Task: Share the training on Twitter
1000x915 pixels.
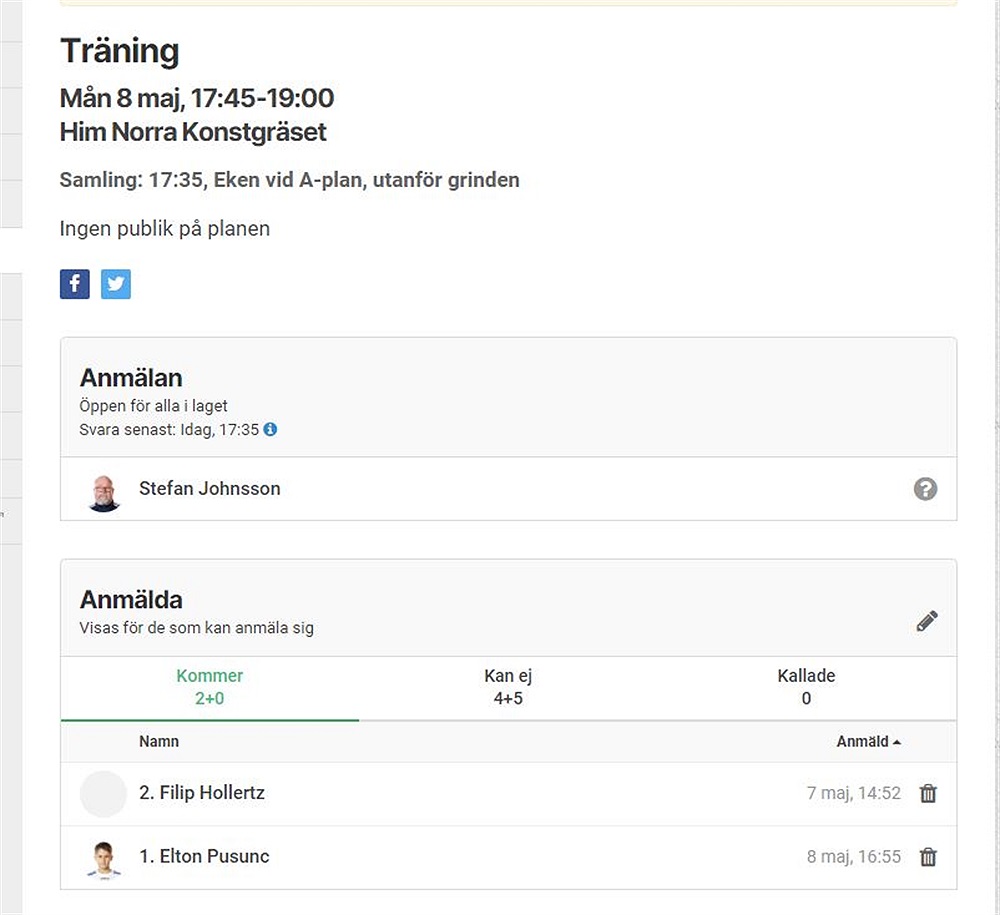Action: coord(115,284)
